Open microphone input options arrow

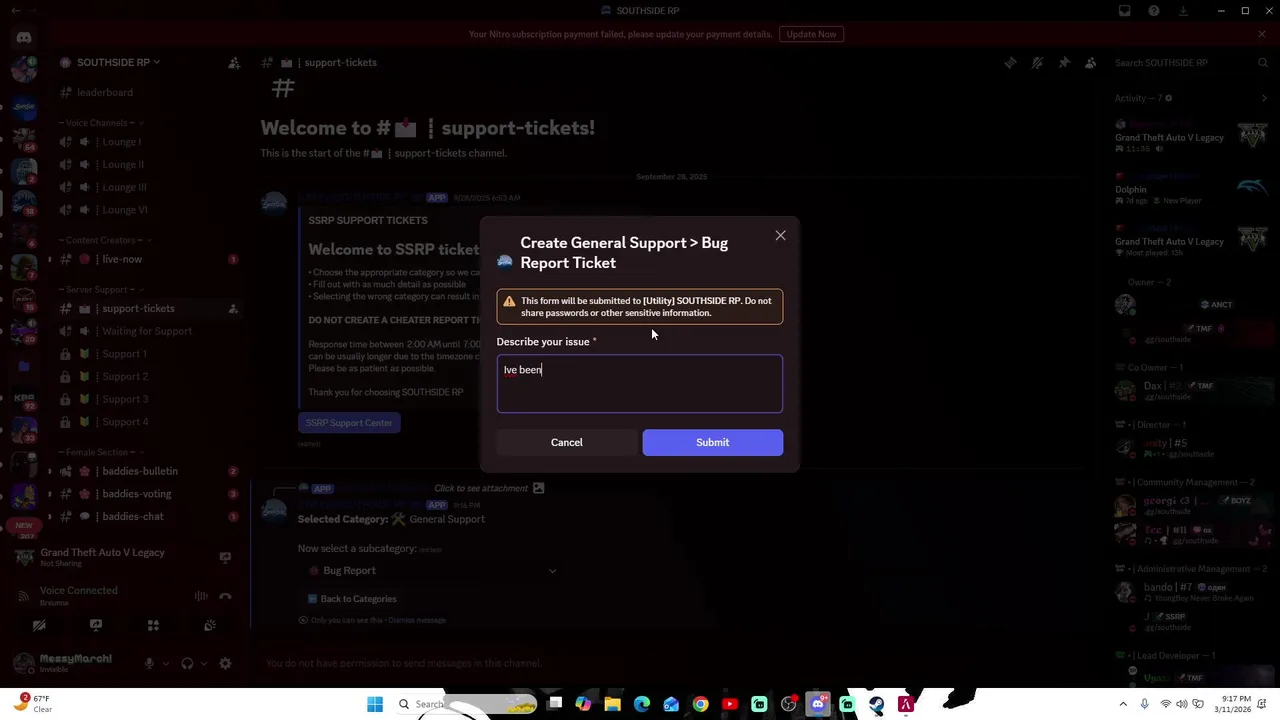click(x=165, y=663)
